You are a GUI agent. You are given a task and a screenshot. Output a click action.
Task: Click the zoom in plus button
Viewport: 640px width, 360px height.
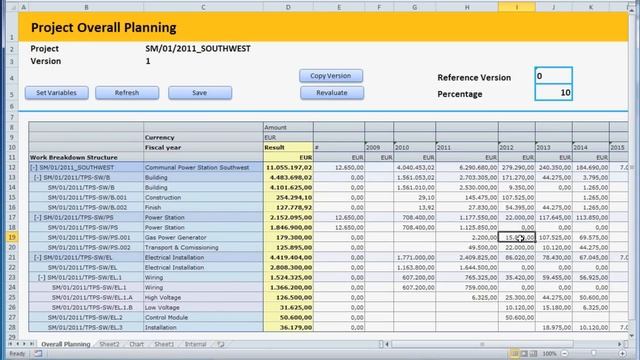(622, 353)
